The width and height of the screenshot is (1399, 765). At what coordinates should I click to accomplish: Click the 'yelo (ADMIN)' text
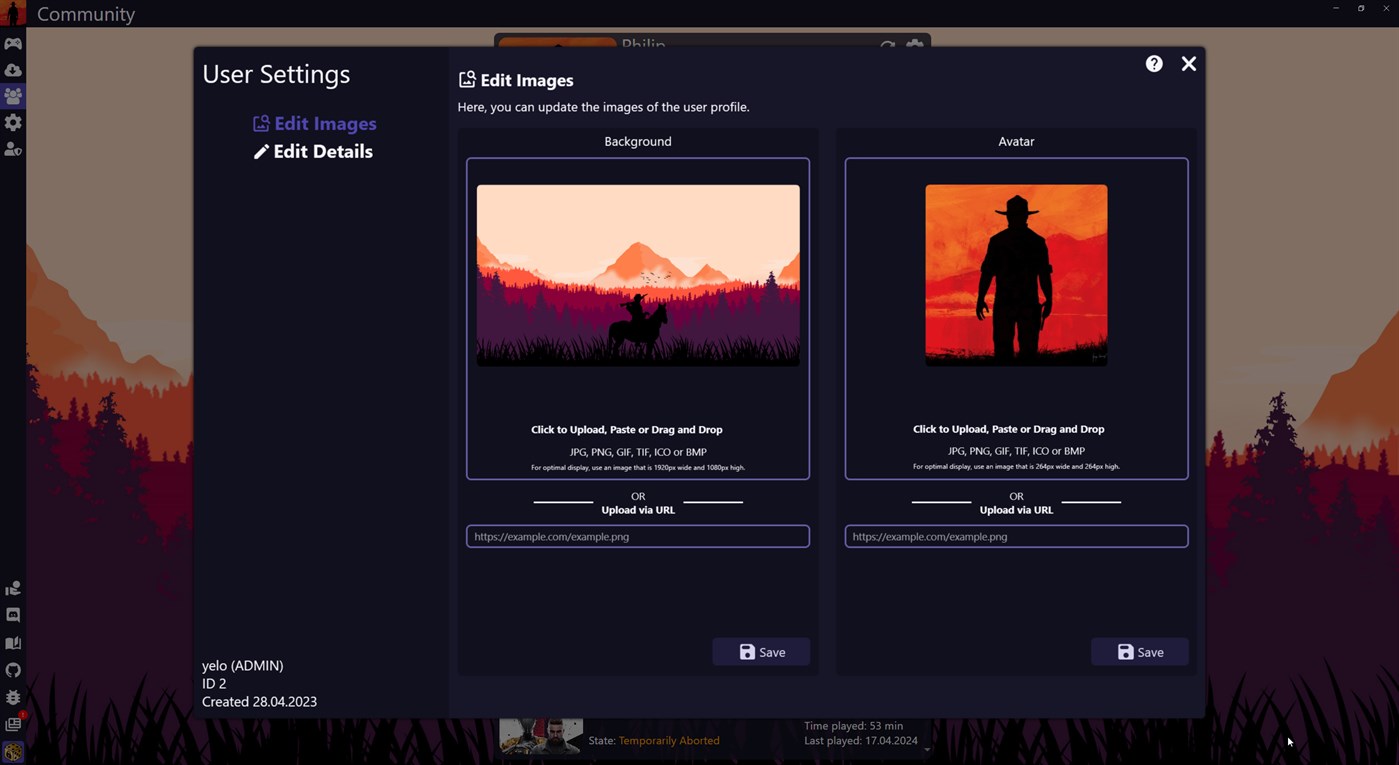click(243, 666)
